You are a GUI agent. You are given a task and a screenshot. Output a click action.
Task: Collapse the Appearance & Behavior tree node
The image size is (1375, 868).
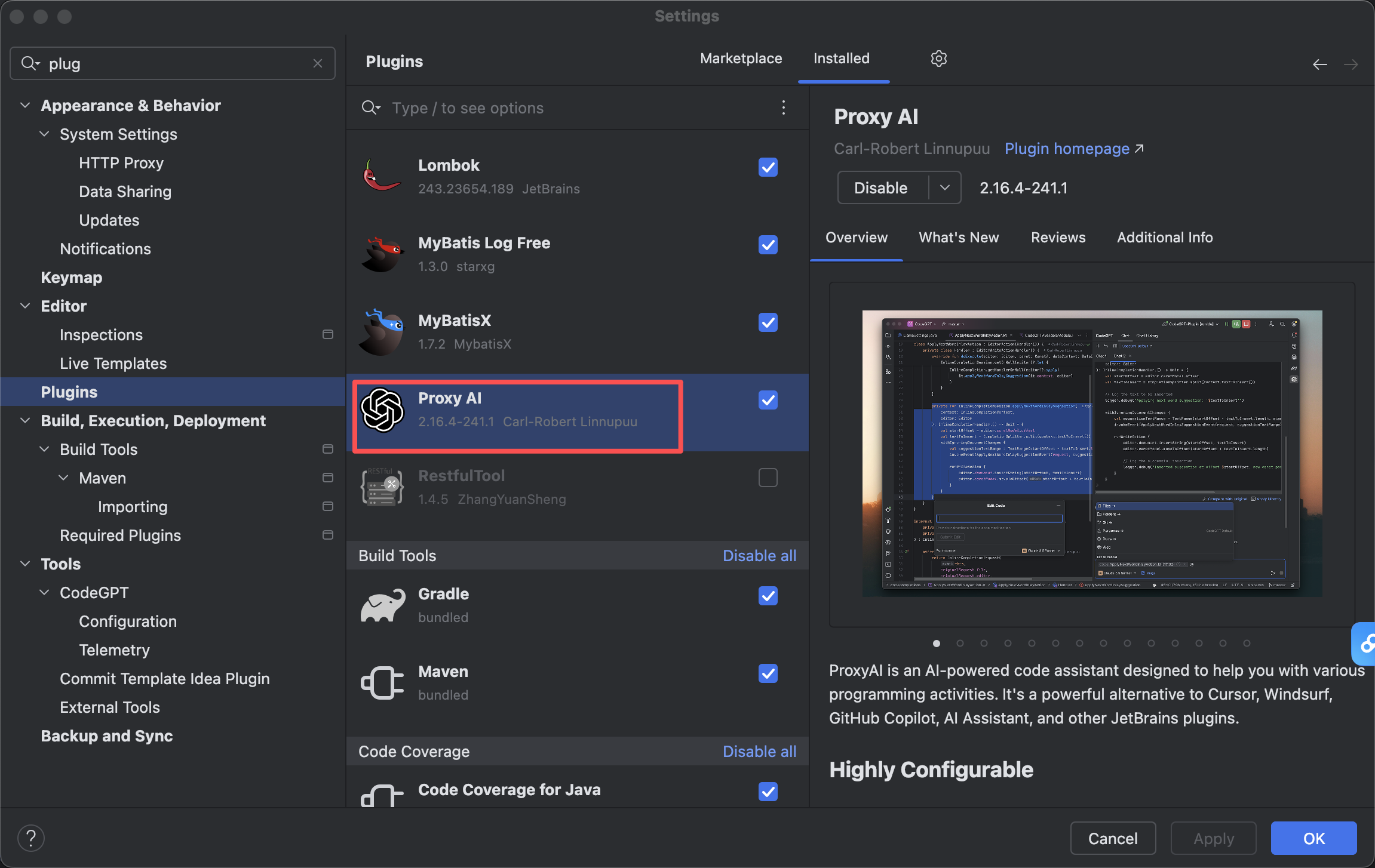coord(25,106)
